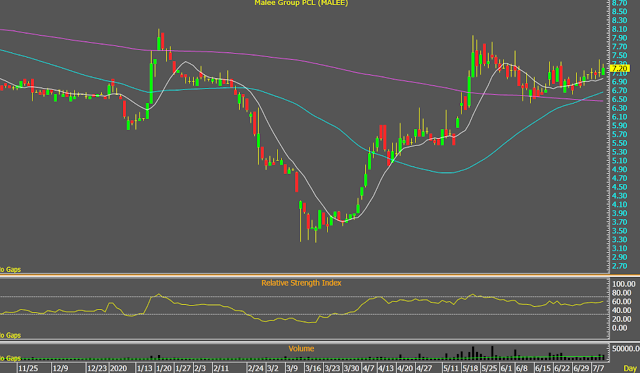Select the 3/30 date on time axis
This screenshot has height=373, width=640.
pyautogui.click(x=351, y=369)
